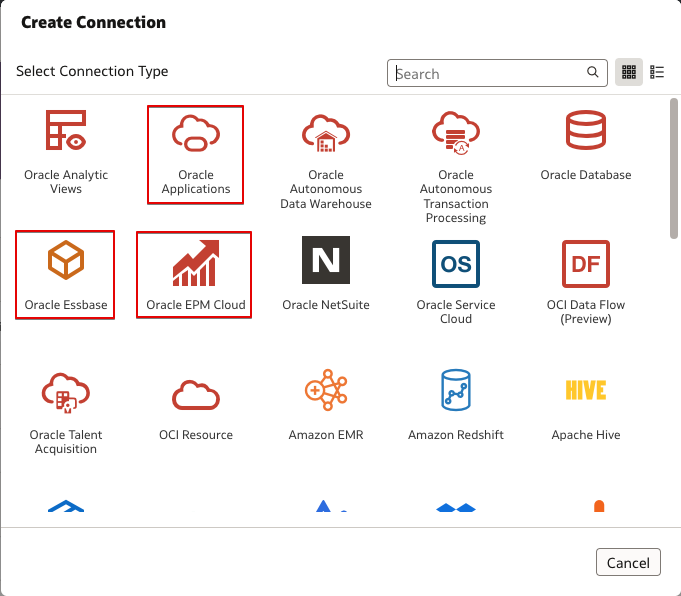Viewport: 681px width, 596px height.
Task: Open Oracle EPM Cloud connection
Action: [196, 273]
